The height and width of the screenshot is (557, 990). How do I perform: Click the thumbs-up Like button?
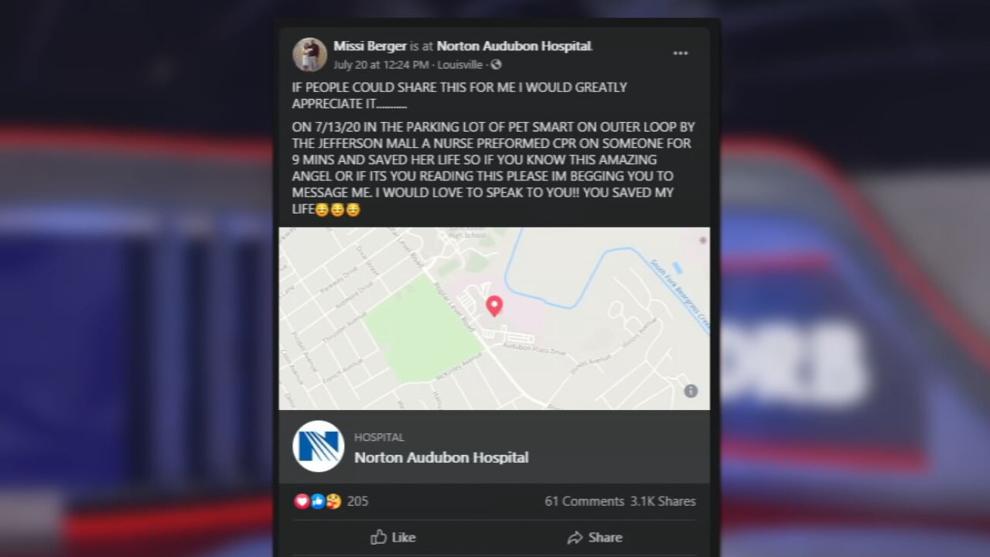[393, 537]
